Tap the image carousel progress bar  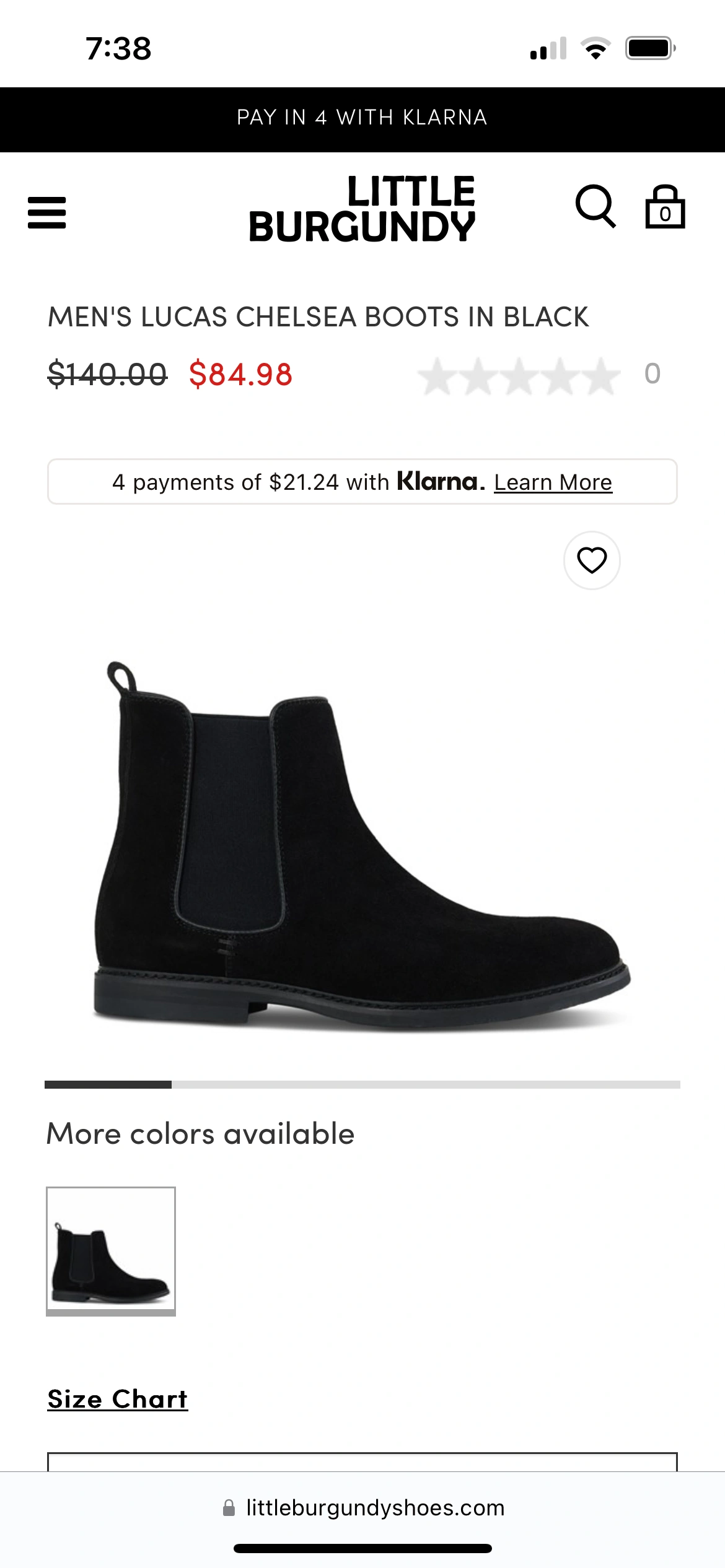[362, 1084]
